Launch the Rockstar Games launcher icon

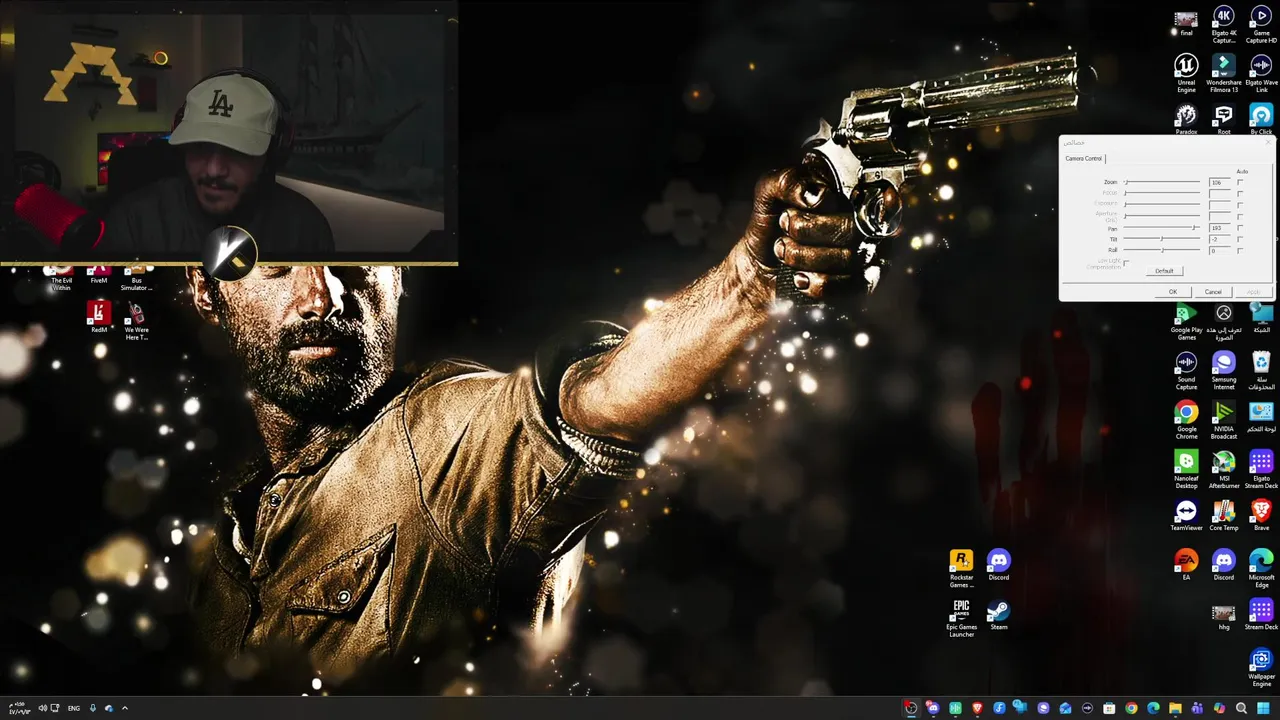click(x=961, y=567)
